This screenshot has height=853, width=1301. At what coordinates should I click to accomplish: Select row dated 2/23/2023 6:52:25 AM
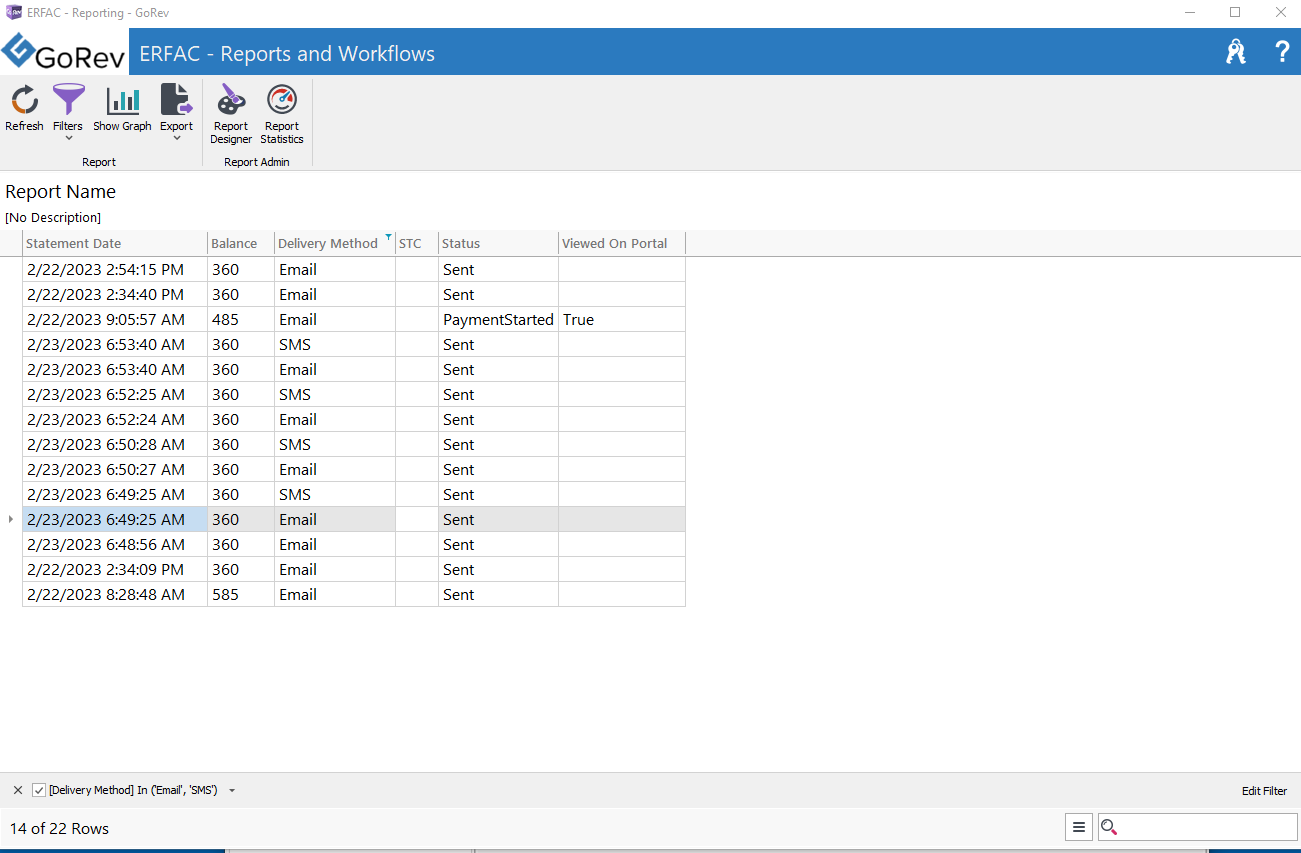[354, 395]
